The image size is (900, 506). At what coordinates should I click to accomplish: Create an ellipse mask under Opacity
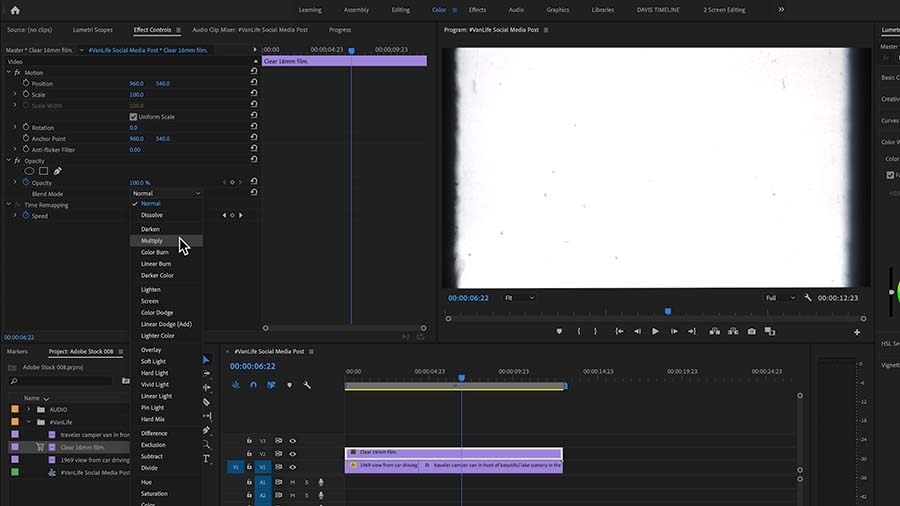(x=29, y=171)
